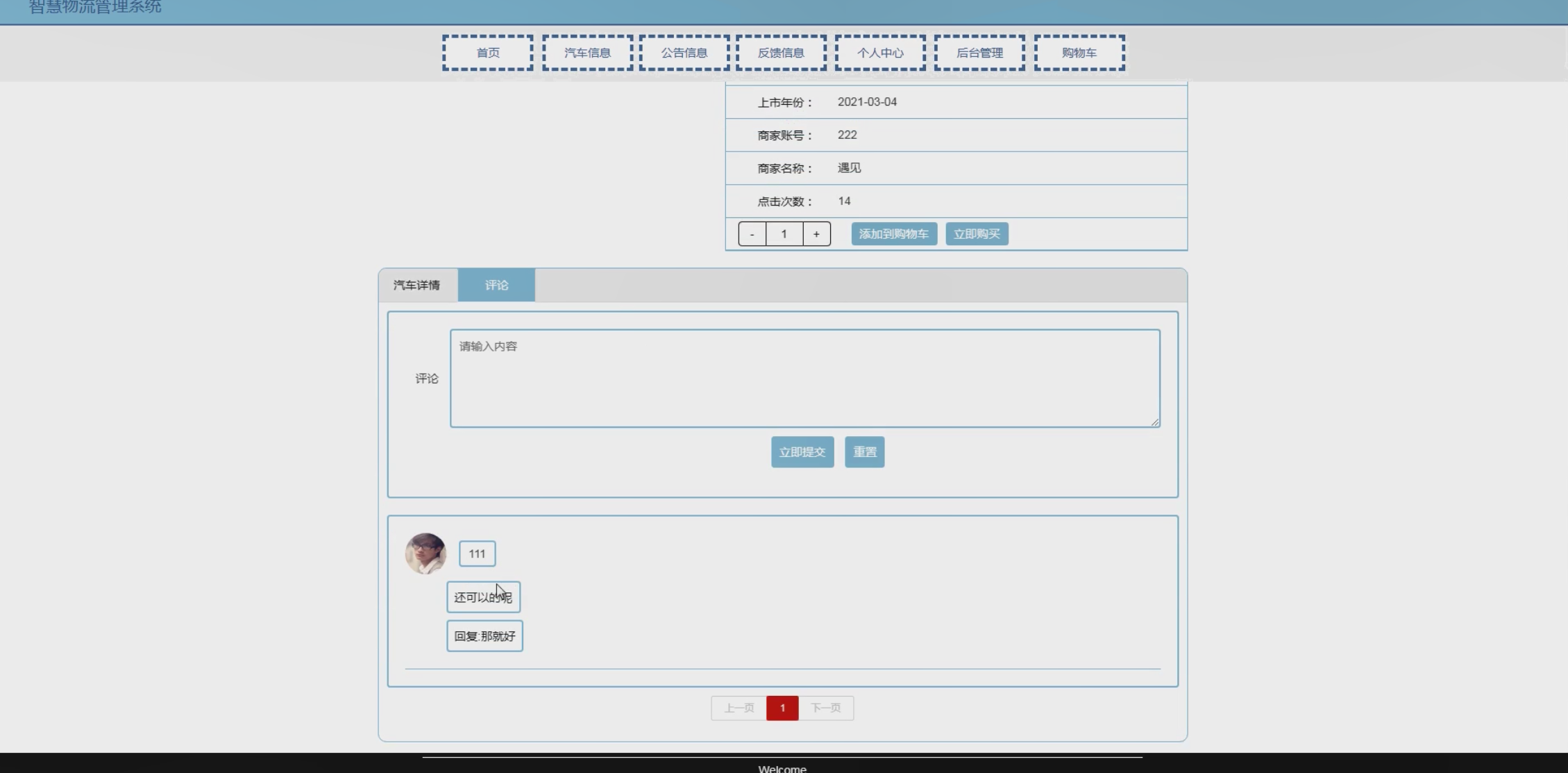Screen dimensions: 1568x773
Task: Go to 公告信息 in the nav bar
Action: pyautogui.click(x=684, y=53)
